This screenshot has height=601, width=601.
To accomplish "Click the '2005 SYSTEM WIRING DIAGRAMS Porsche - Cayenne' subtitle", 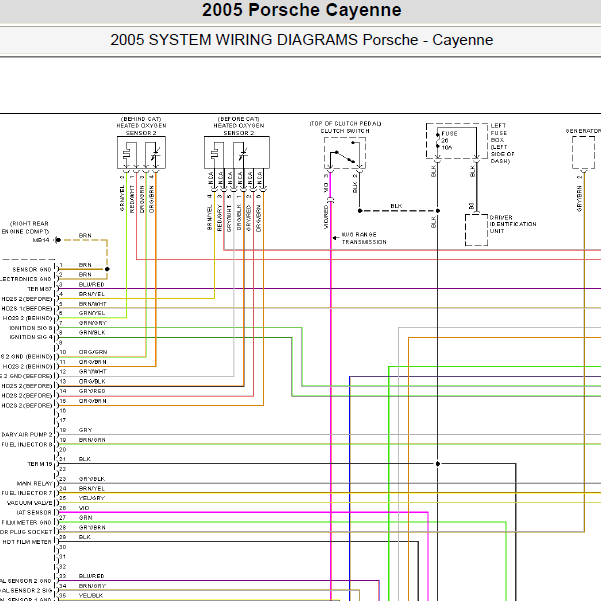I will [x=301, y=40].
